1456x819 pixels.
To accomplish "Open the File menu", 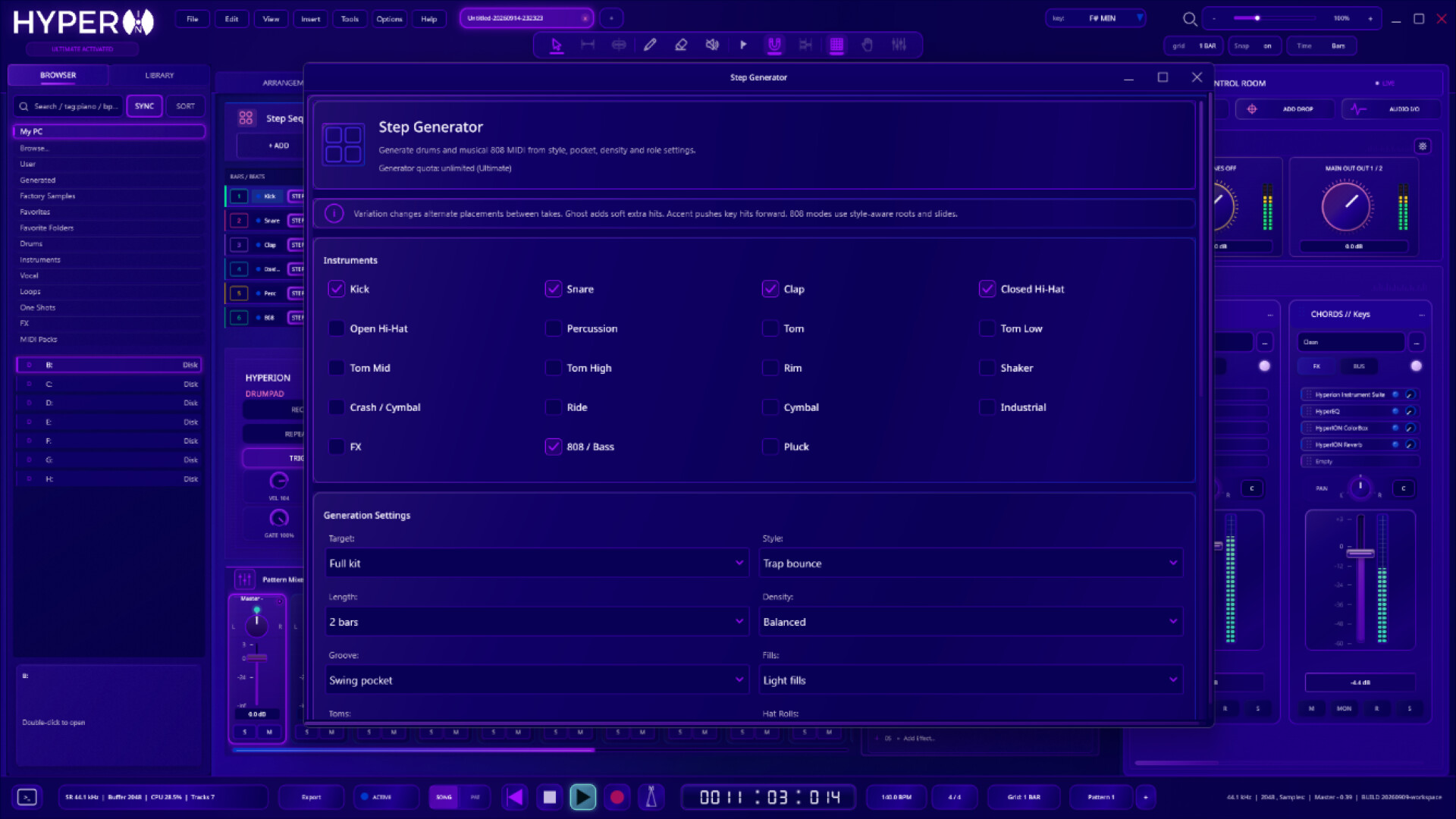I will point(193,19).
